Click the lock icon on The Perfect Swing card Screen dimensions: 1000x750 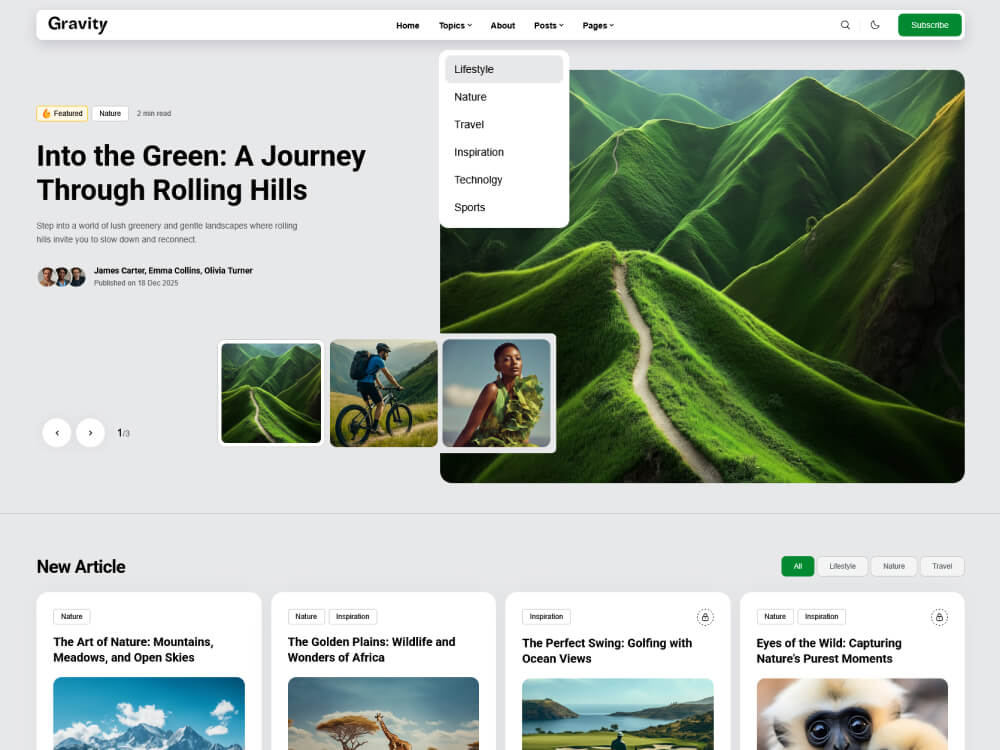click(705, 617)
